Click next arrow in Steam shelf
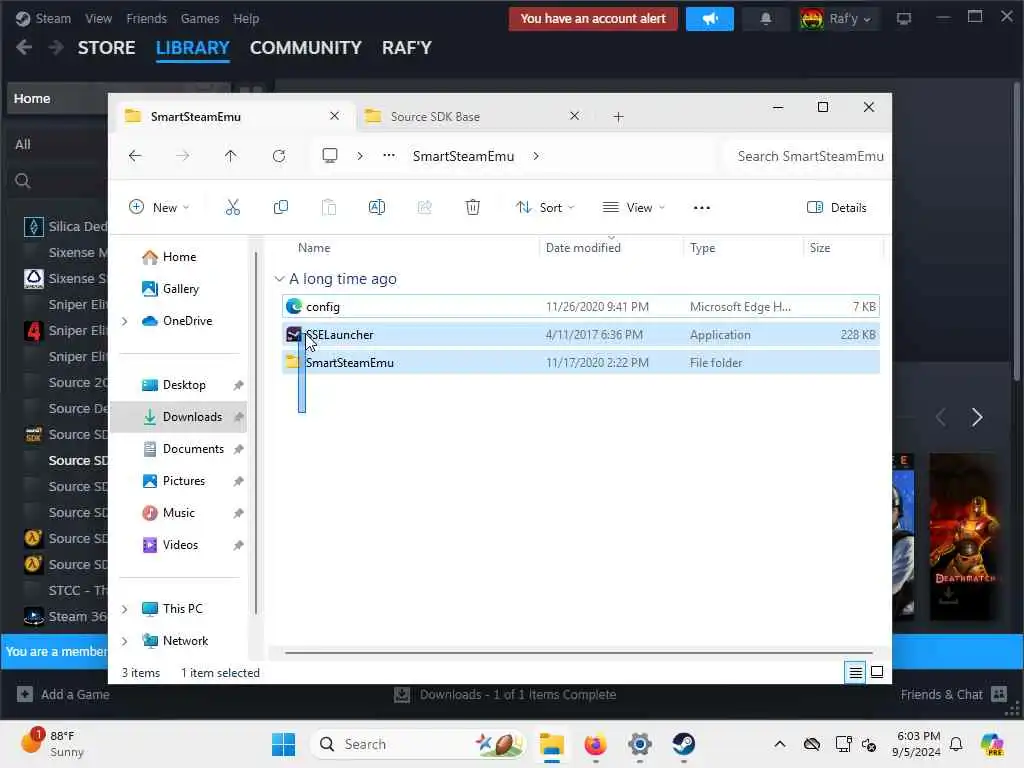This screenshot has height=768, width=1024. pos(977,417)
